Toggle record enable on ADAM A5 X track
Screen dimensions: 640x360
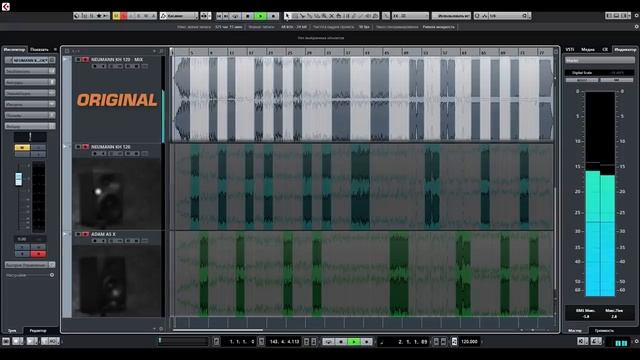tap(85, 234)
